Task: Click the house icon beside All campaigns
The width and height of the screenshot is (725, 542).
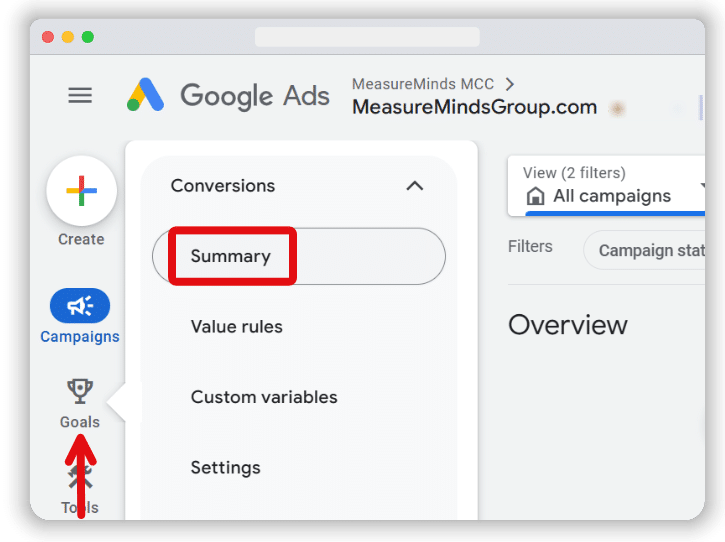Action: click(x=535, y=196)
